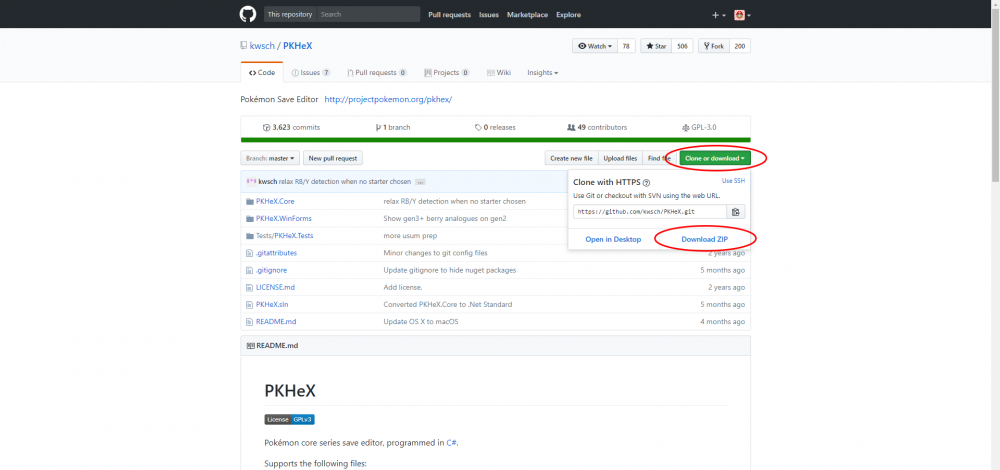Open the Branch: master dropdown
Viewport: 1000px width, 470px height.
270,158
